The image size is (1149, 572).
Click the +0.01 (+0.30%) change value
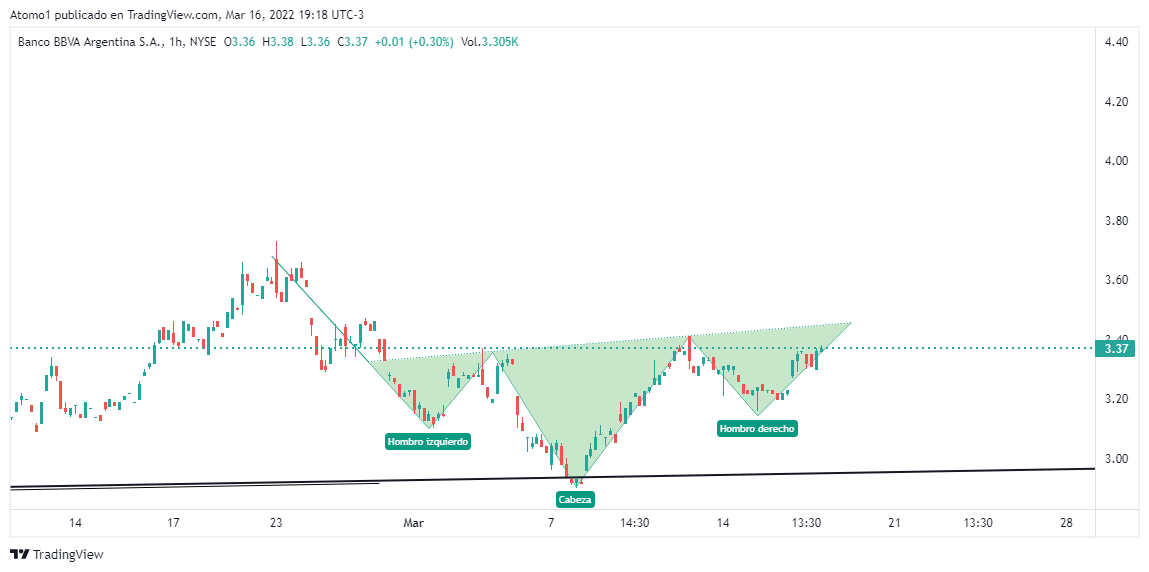point(414,42)
